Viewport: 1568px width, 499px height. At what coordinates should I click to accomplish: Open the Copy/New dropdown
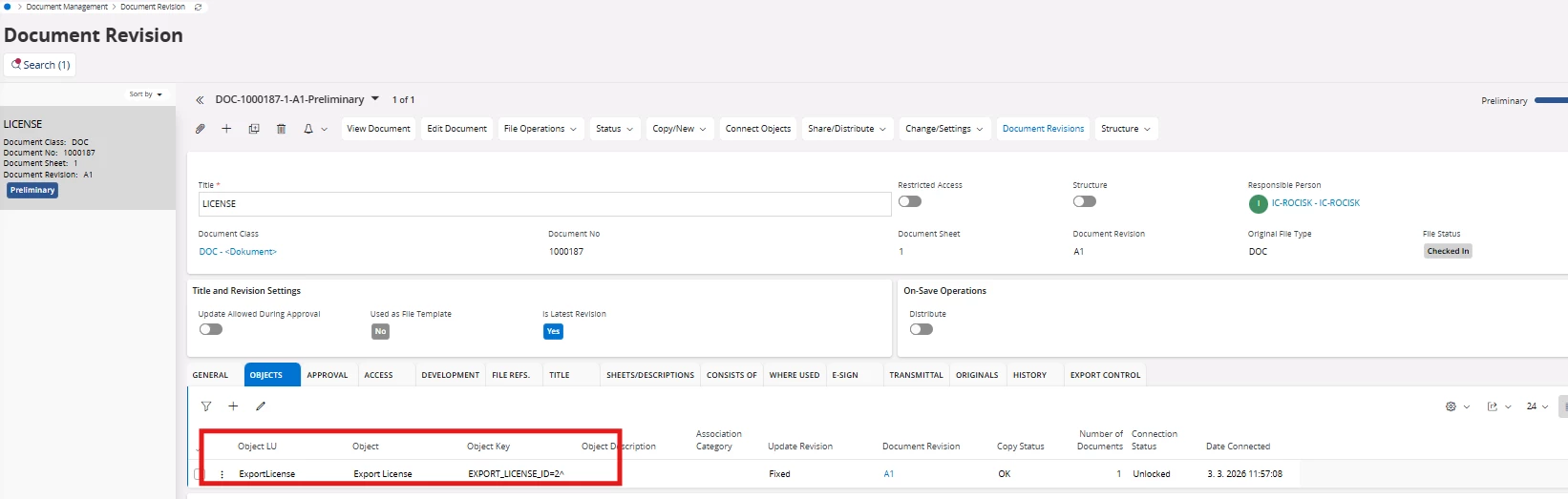[x=680, y=129]
